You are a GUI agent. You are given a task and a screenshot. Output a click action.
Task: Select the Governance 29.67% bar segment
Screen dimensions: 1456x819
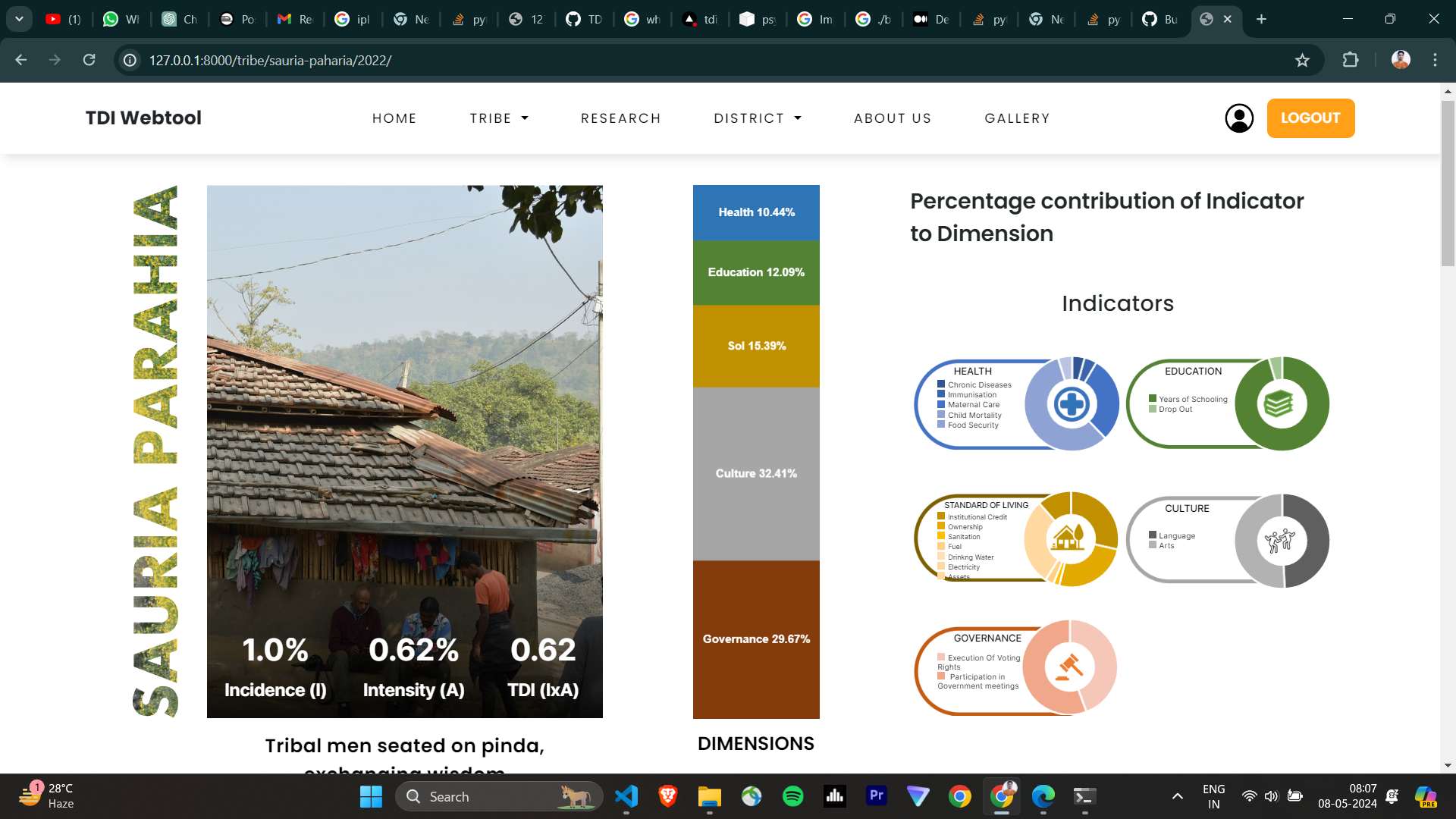(756, 639)
